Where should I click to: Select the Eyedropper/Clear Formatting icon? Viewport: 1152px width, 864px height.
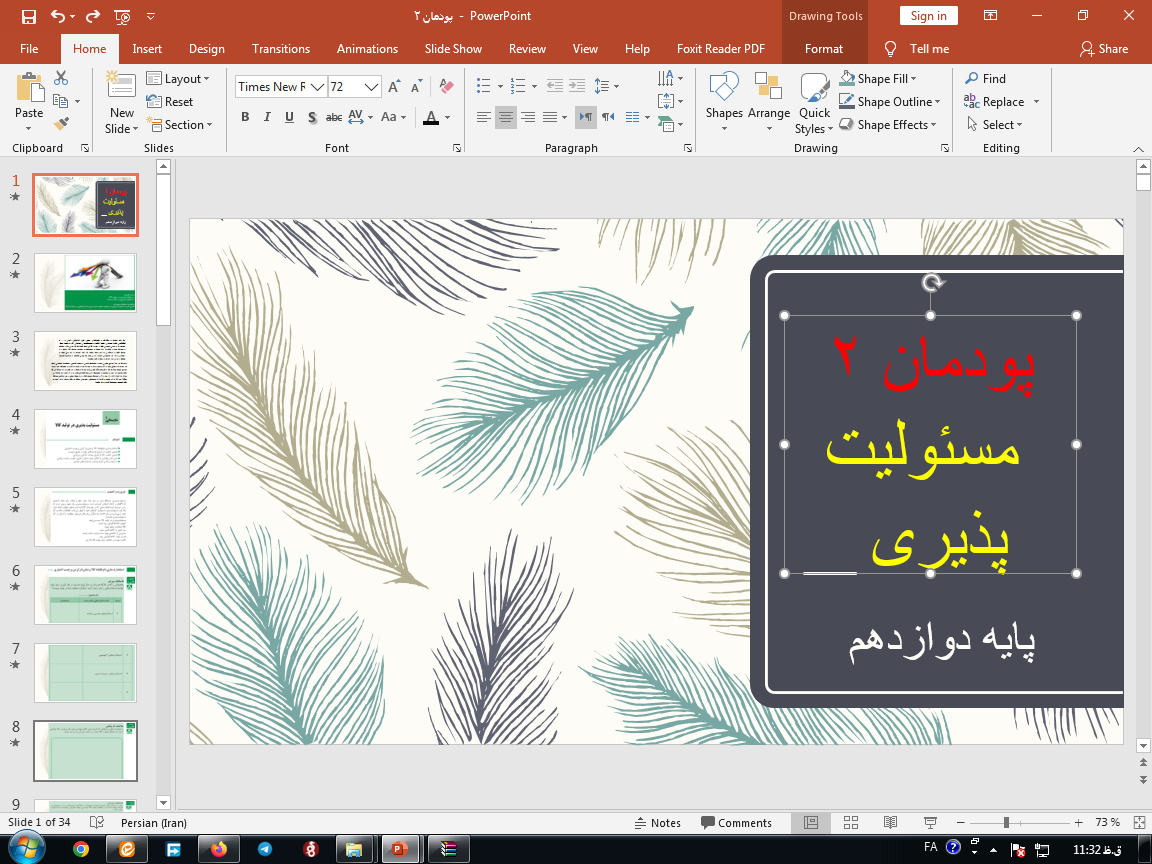tap(444, 86)
